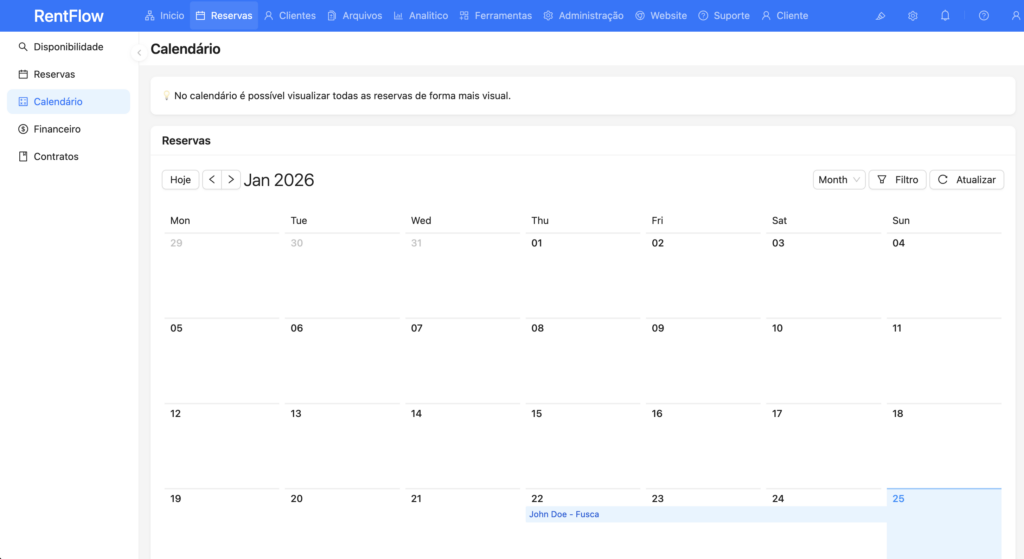
Task: Collapse the sidebar with the chevron handle
Action: point(138,52)
